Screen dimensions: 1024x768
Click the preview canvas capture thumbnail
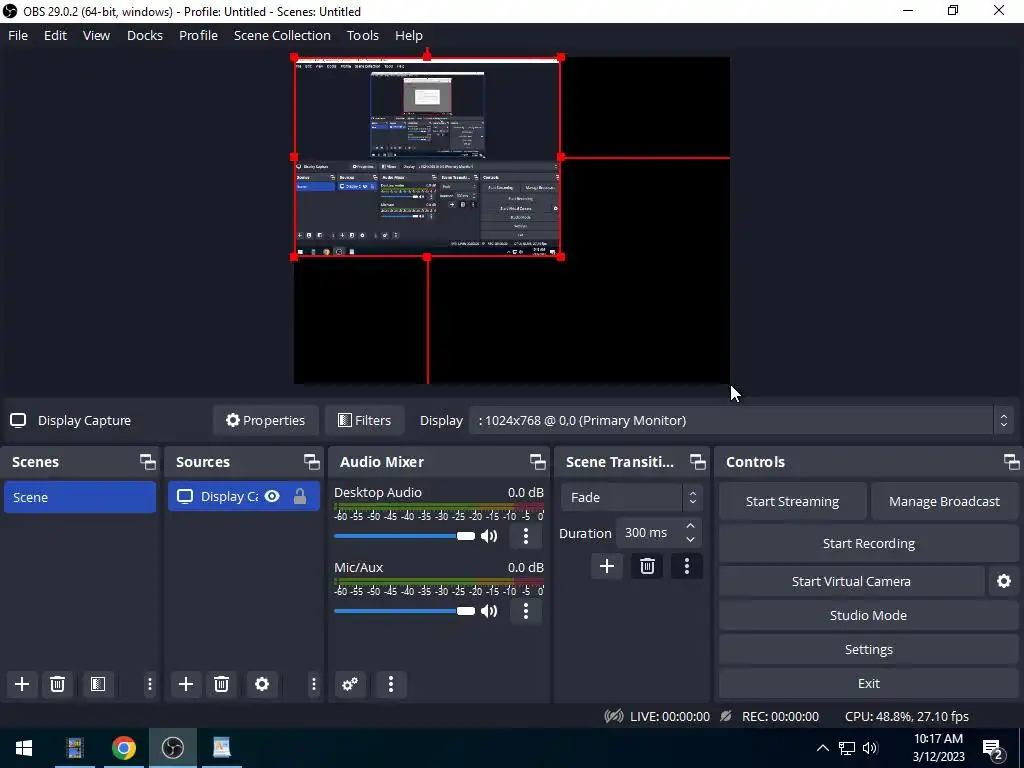tap(428, 157)
